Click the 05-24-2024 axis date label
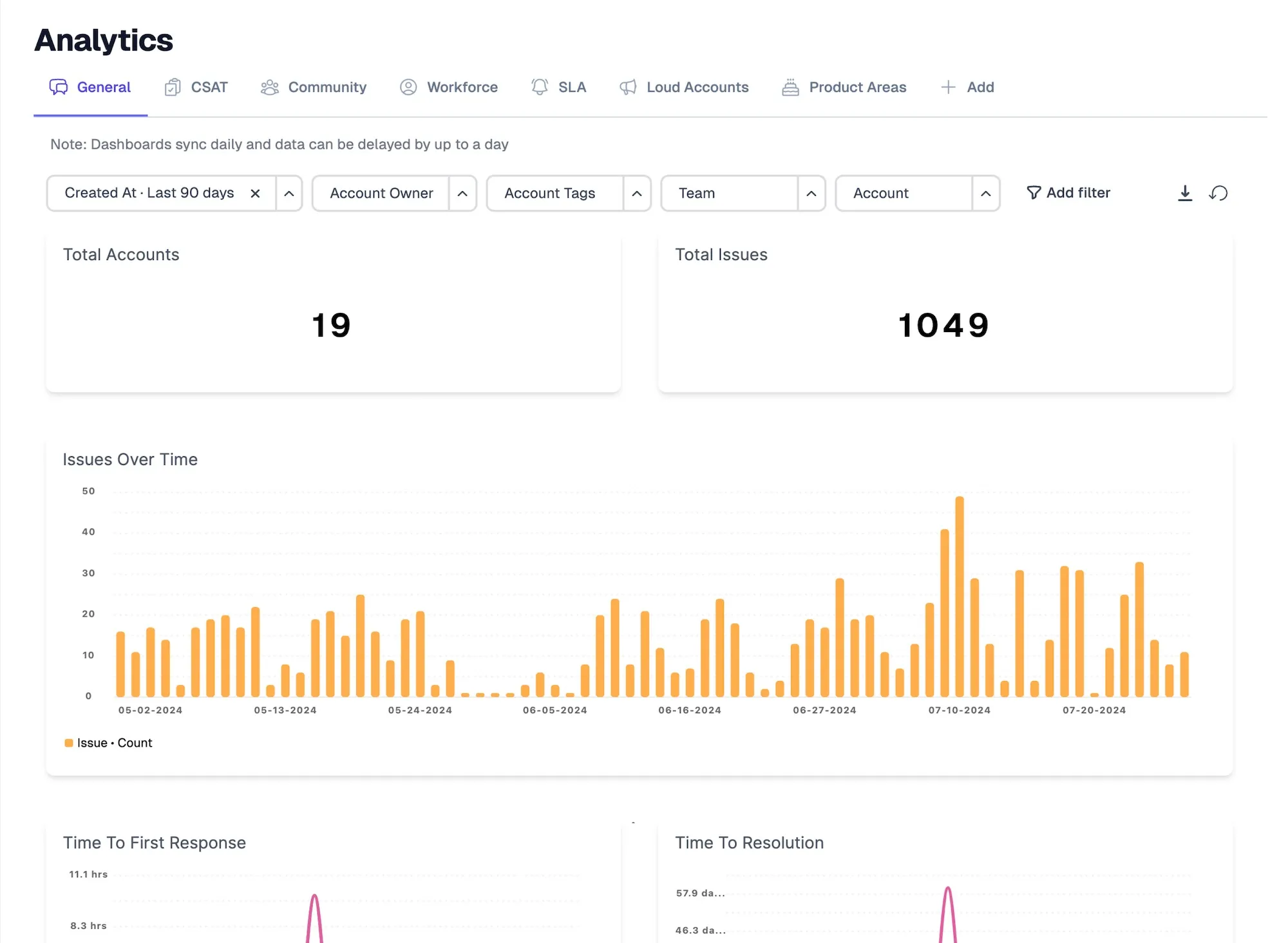 click(420, 710)
